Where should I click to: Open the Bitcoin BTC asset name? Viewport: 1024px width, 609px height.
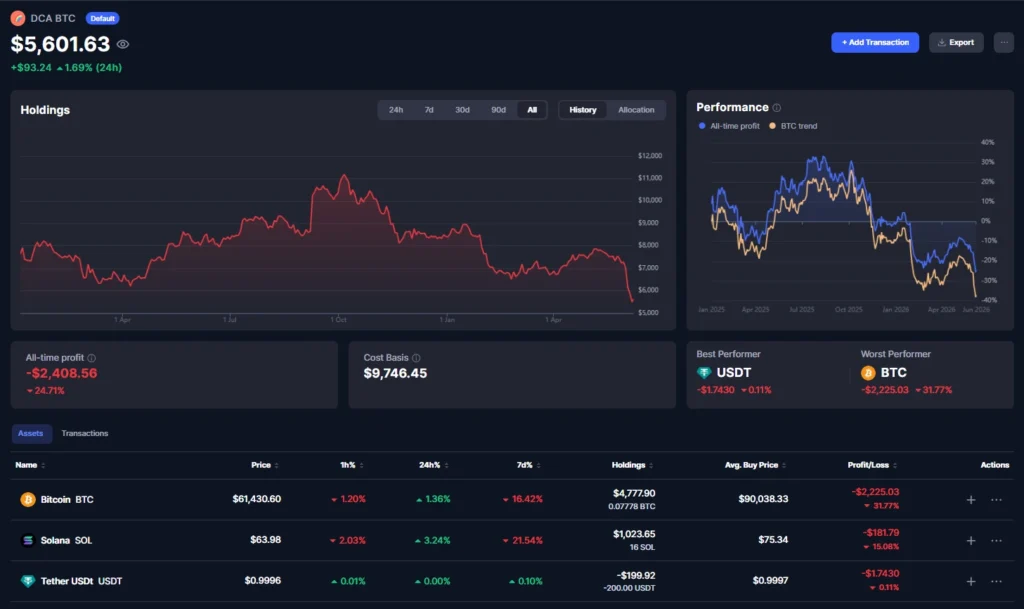point(67,499)
